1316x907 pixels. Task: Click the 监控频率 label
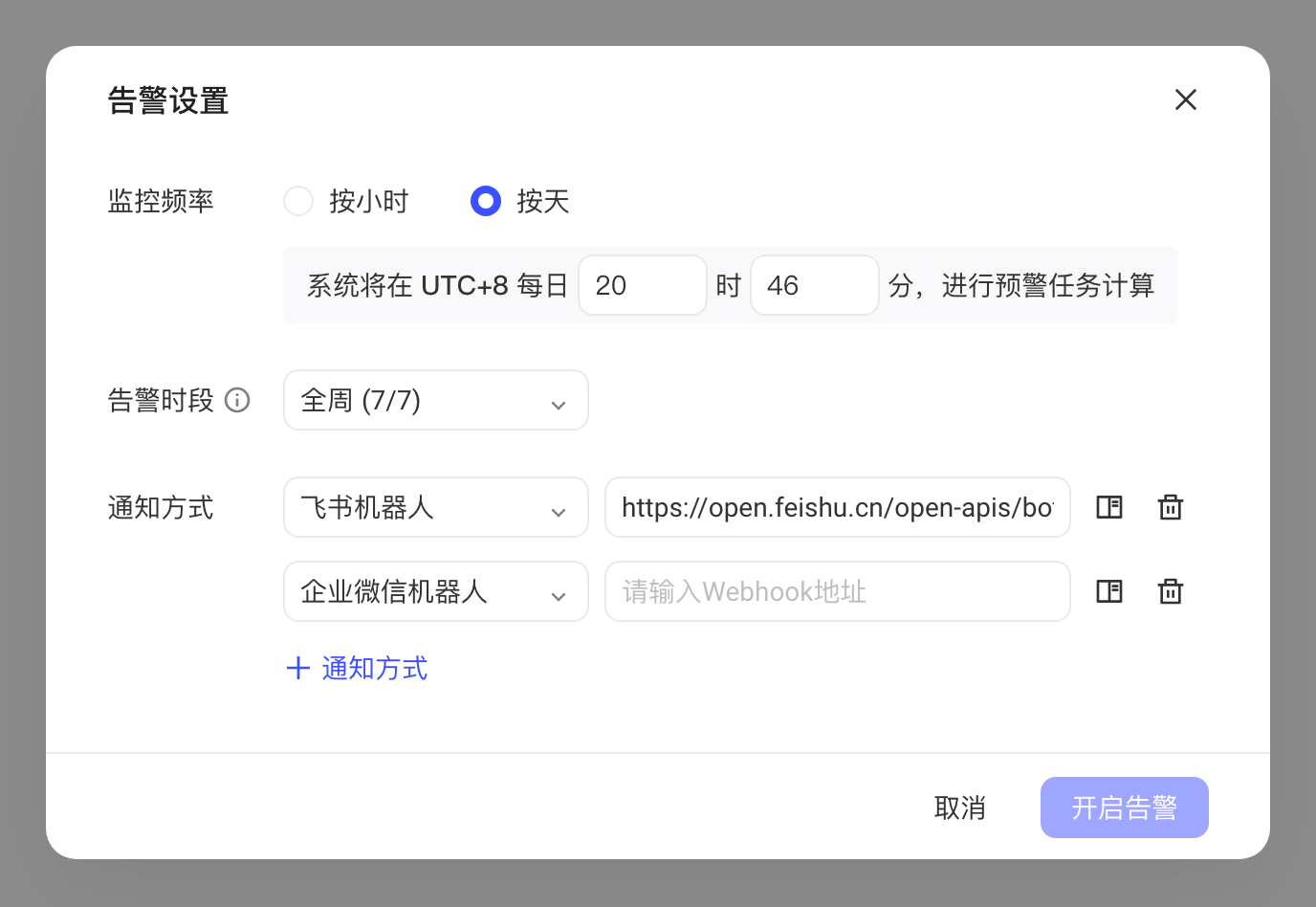tap(161, 201)
